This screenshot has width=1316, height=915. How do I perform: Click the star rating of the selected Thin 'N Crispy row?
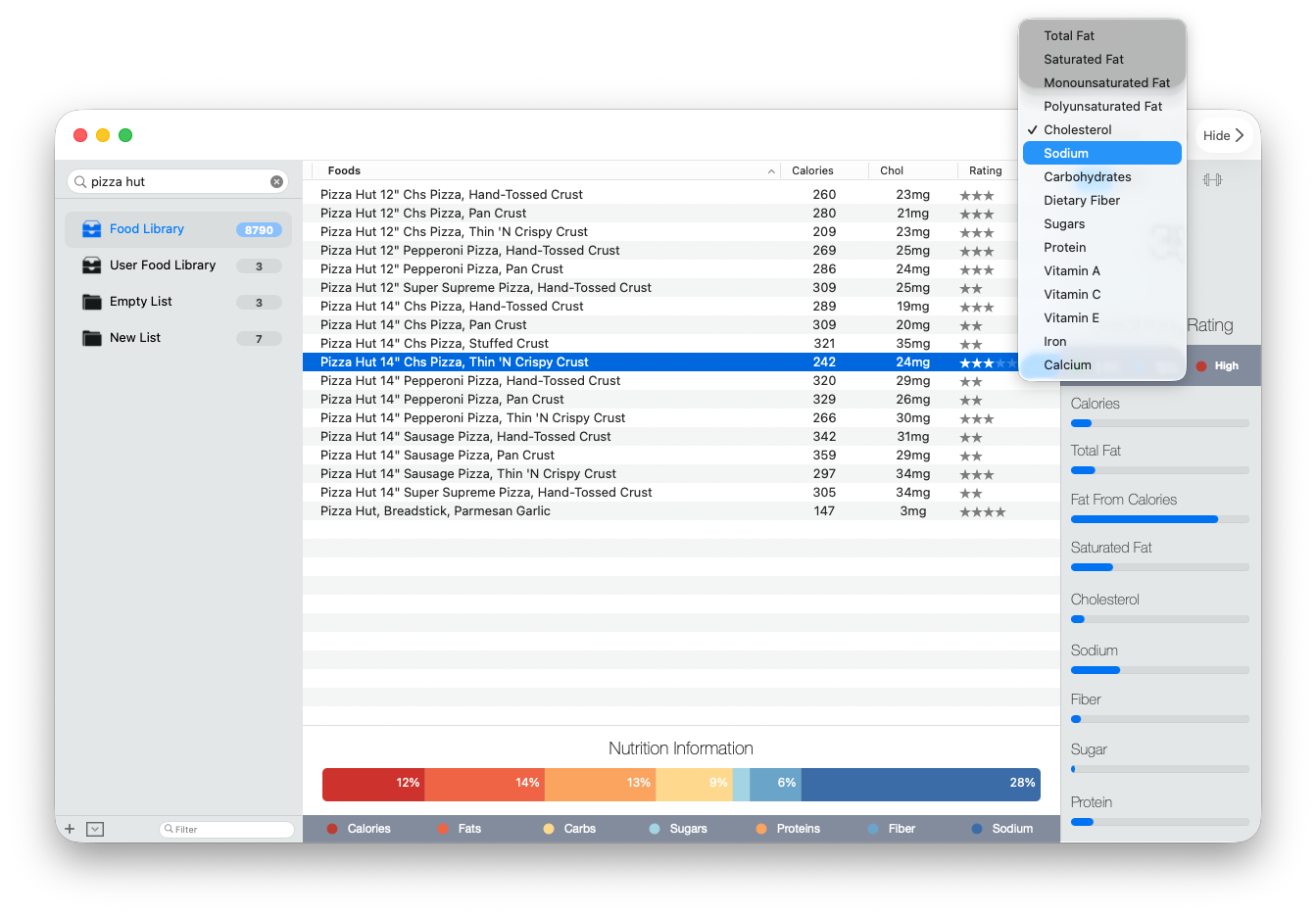point(989,363)
